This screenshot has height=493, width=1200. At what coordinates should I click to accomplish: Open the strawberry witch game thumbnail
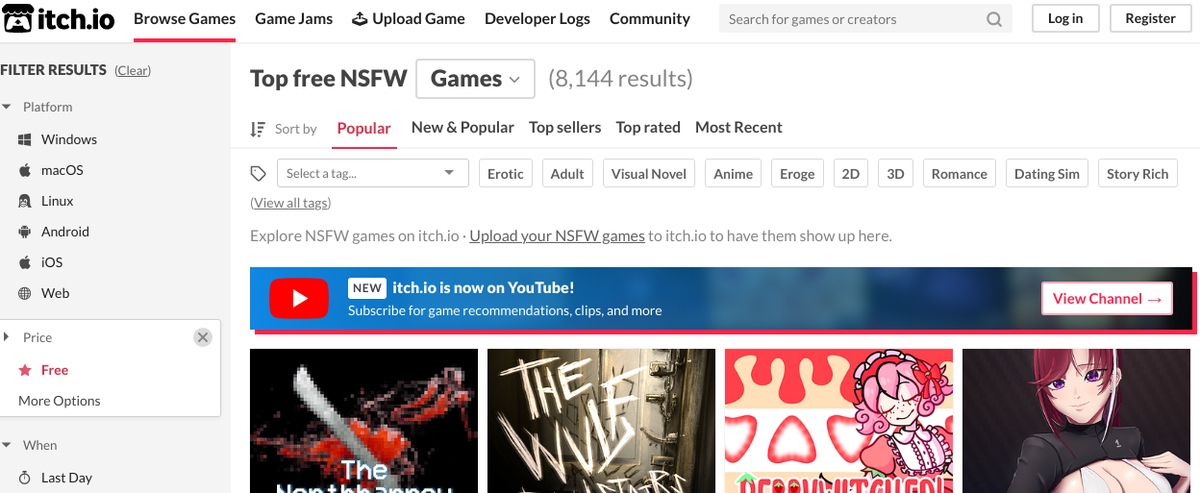click(839, 421)
